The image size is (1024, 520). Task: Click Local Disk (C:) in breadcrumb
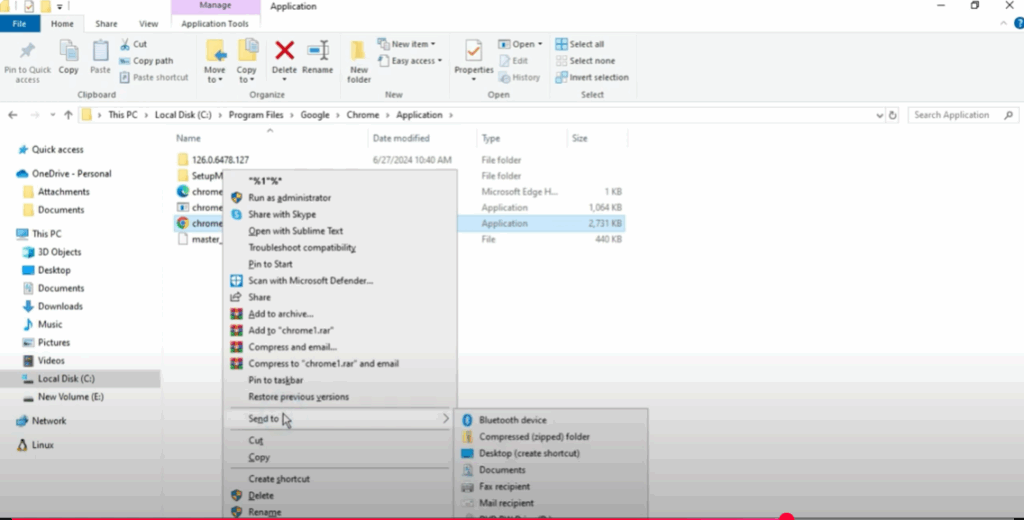[183, 115]
